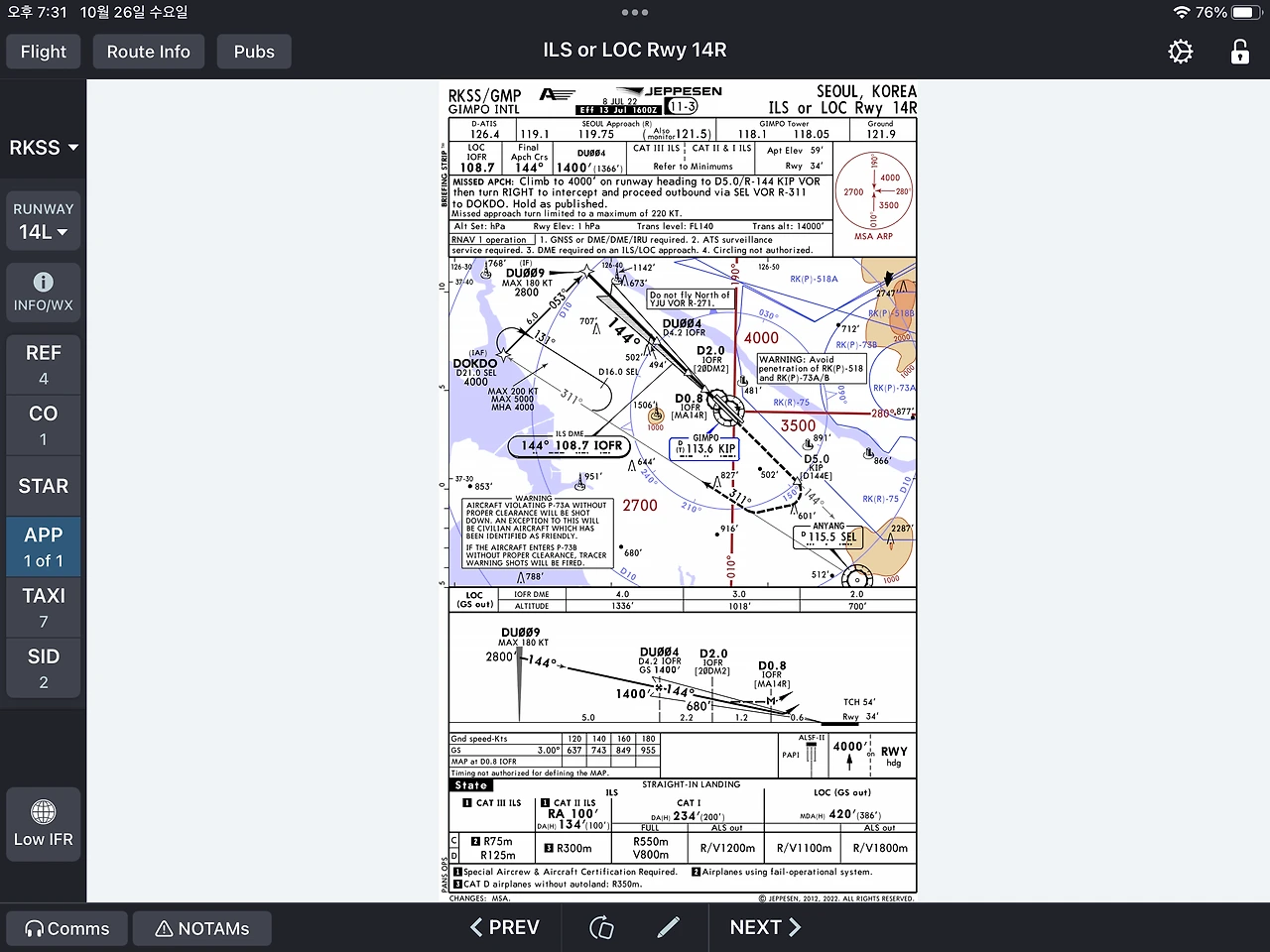The width and height of the screenshot is (1270, 952).
Task: Go to NEXT chart
Action: (765, 927)
